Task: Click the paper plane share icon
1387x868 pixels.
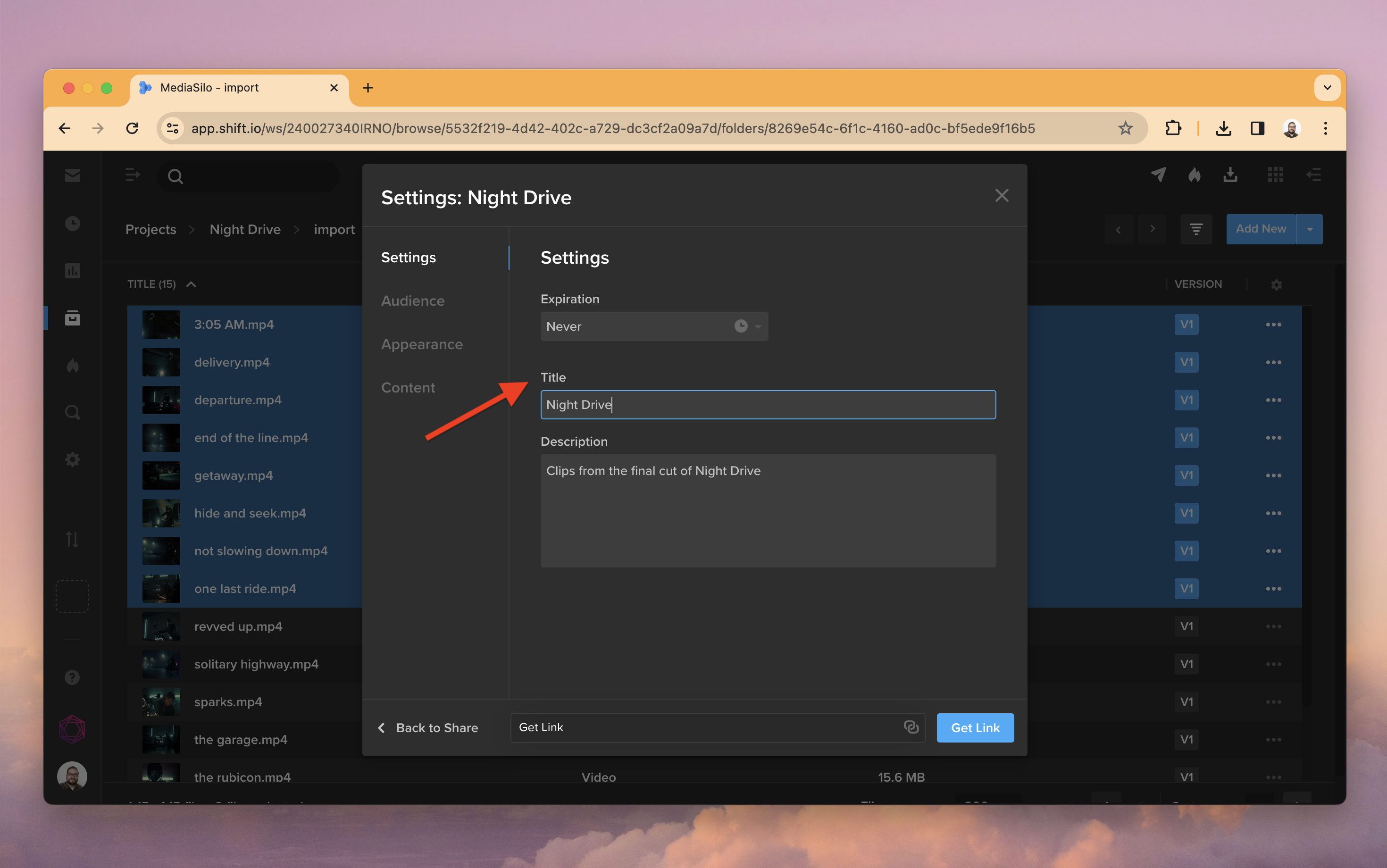Action: click(1159, 175)
